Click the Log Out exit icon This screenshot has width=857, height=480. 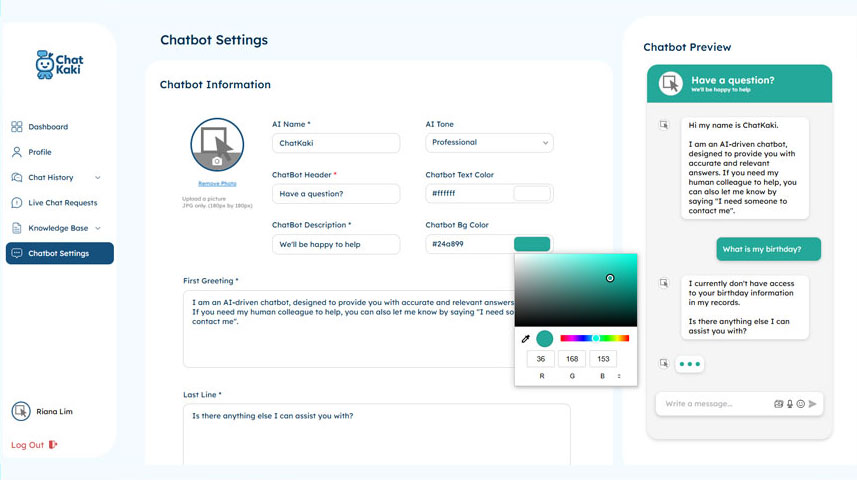(53, 445)
